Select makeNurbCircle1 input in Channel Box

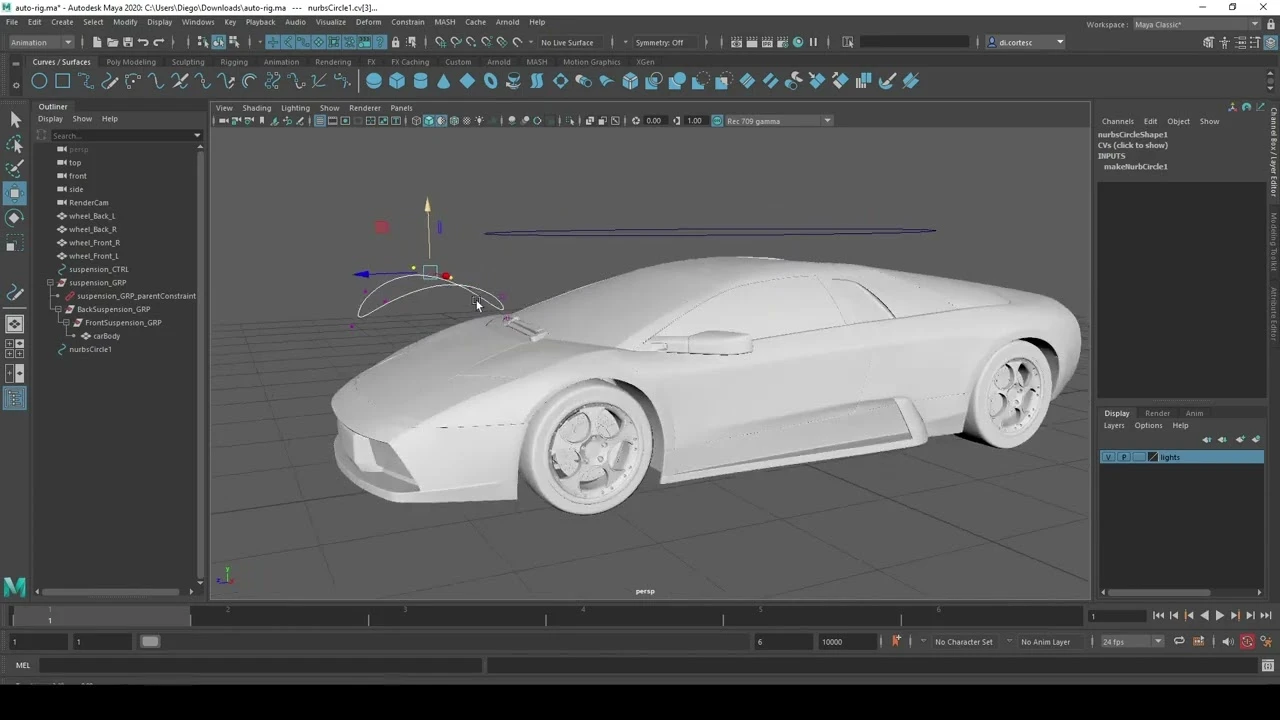click(1135, 166)
